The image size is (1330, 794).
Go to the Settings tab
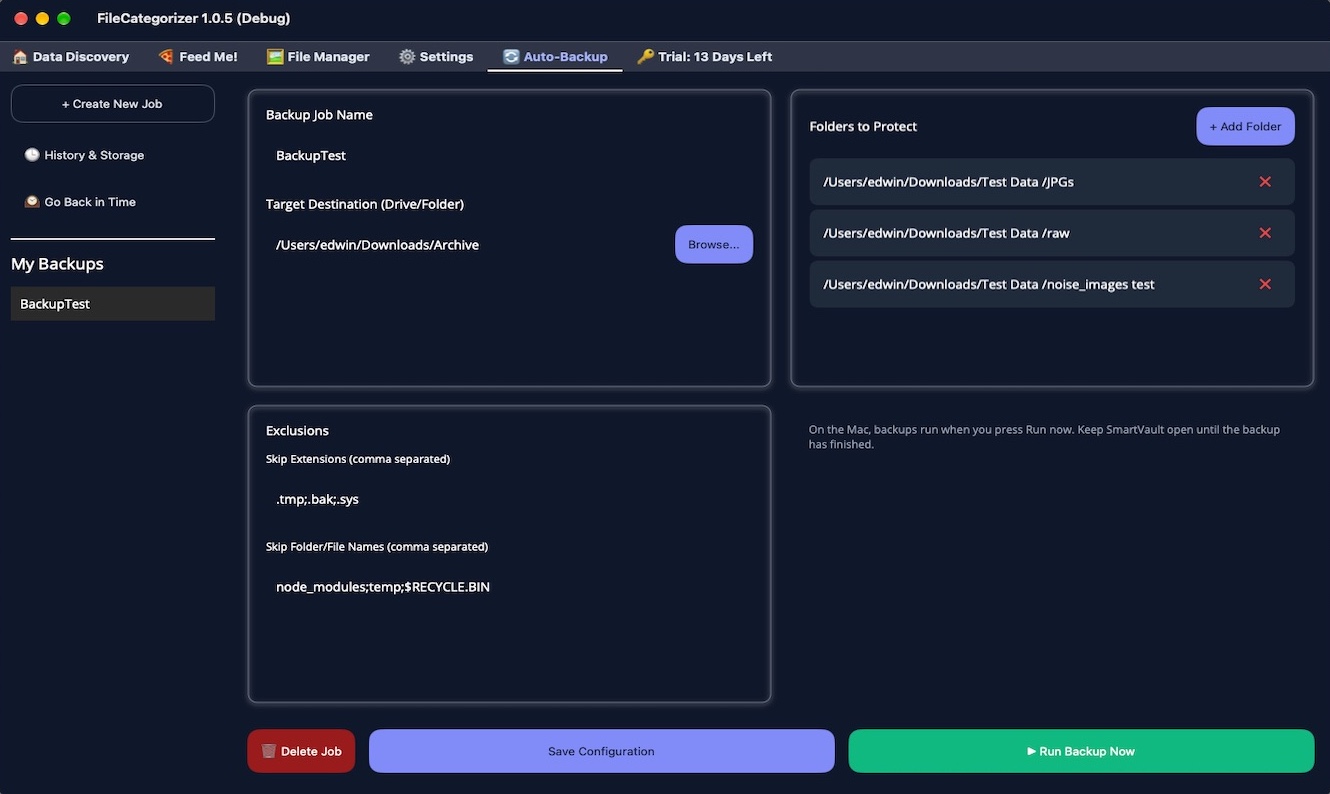[436, 57]
